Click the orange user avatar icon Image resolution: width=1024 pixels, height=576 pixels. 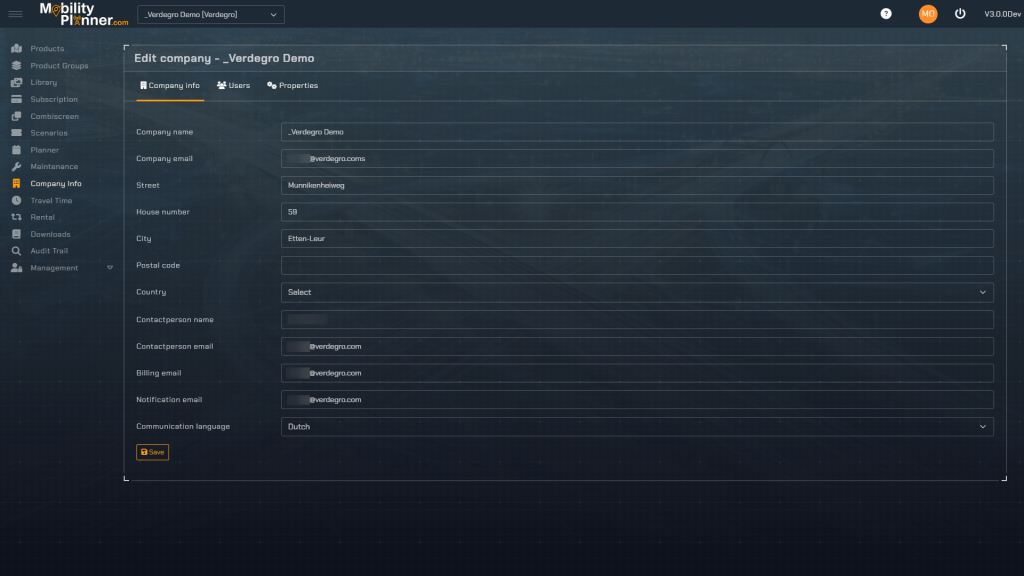pos(928,14)
